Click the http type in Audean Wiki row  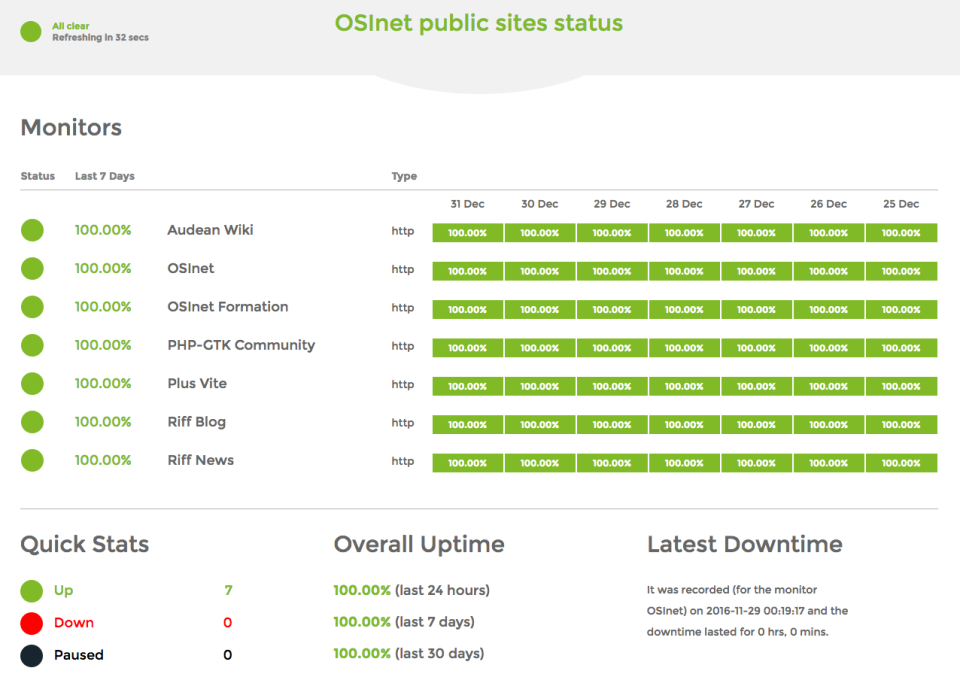click(403, 231)
